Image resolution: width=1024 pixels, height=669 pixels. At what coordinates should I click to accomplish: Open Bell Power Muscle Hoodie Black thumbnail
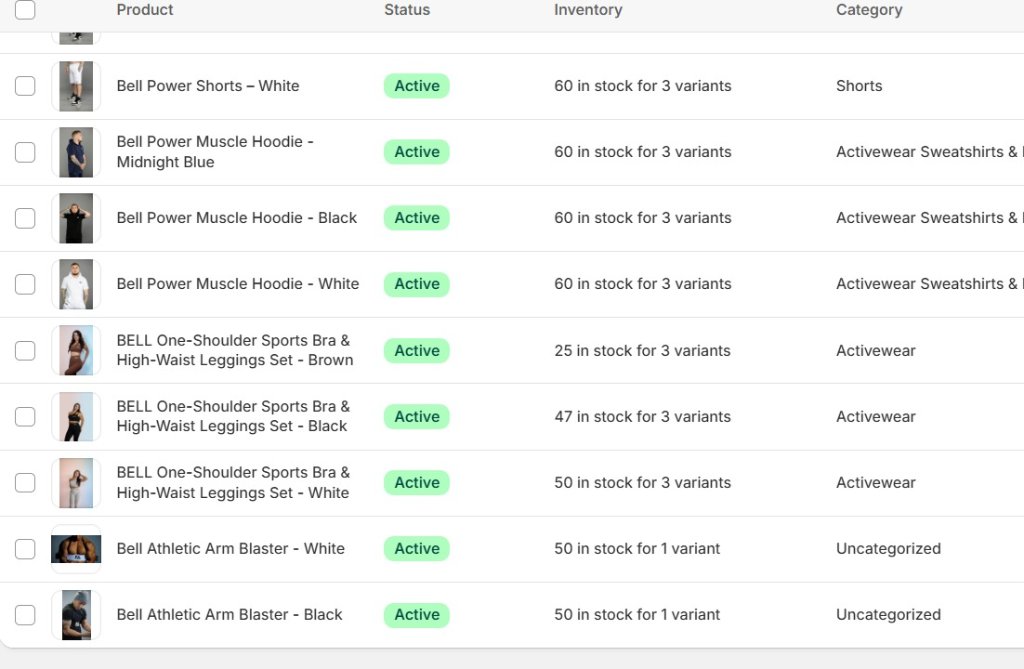(76, 218)
